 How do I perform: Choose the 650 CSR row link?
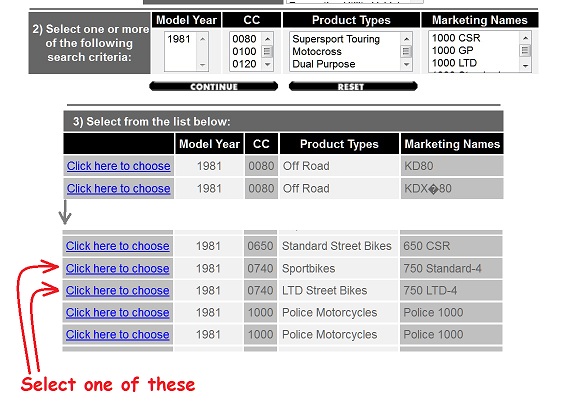tap(118, 246)
